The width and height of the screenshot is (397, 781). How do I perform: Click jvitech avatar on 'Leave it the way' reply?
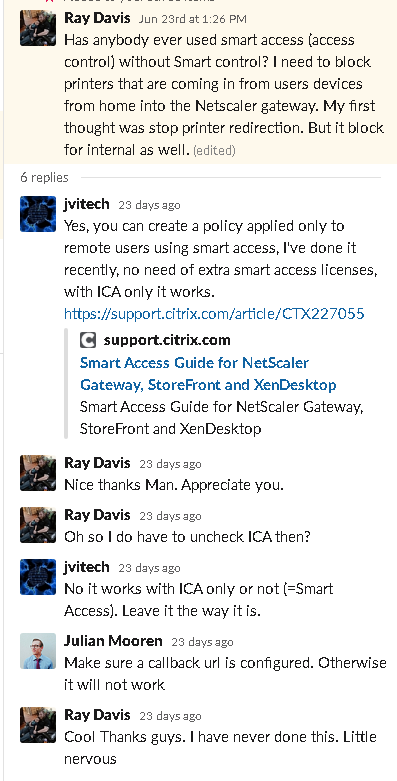click(x=38, y=577)
